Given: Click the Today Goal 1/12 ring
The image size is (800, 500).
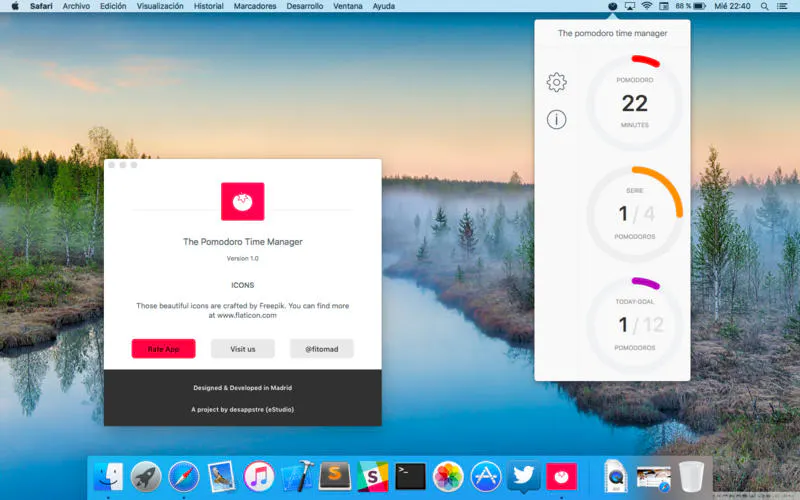Looking at the screenshot, I should (x=634, y=324).
